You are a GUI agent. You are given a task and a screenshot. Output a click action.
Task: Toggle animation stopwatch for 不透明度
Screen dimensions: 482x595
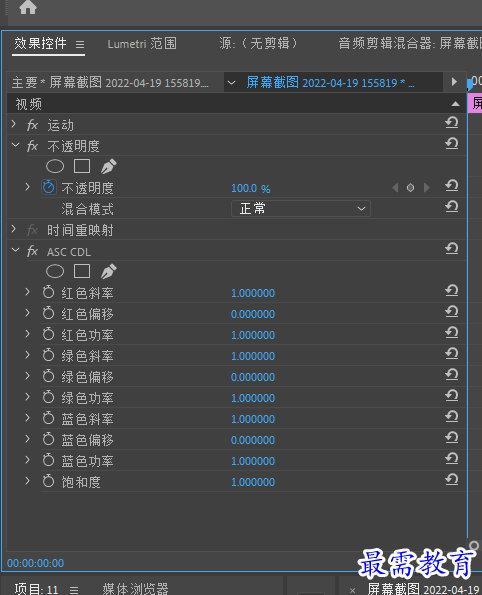(x=49, y=187)
